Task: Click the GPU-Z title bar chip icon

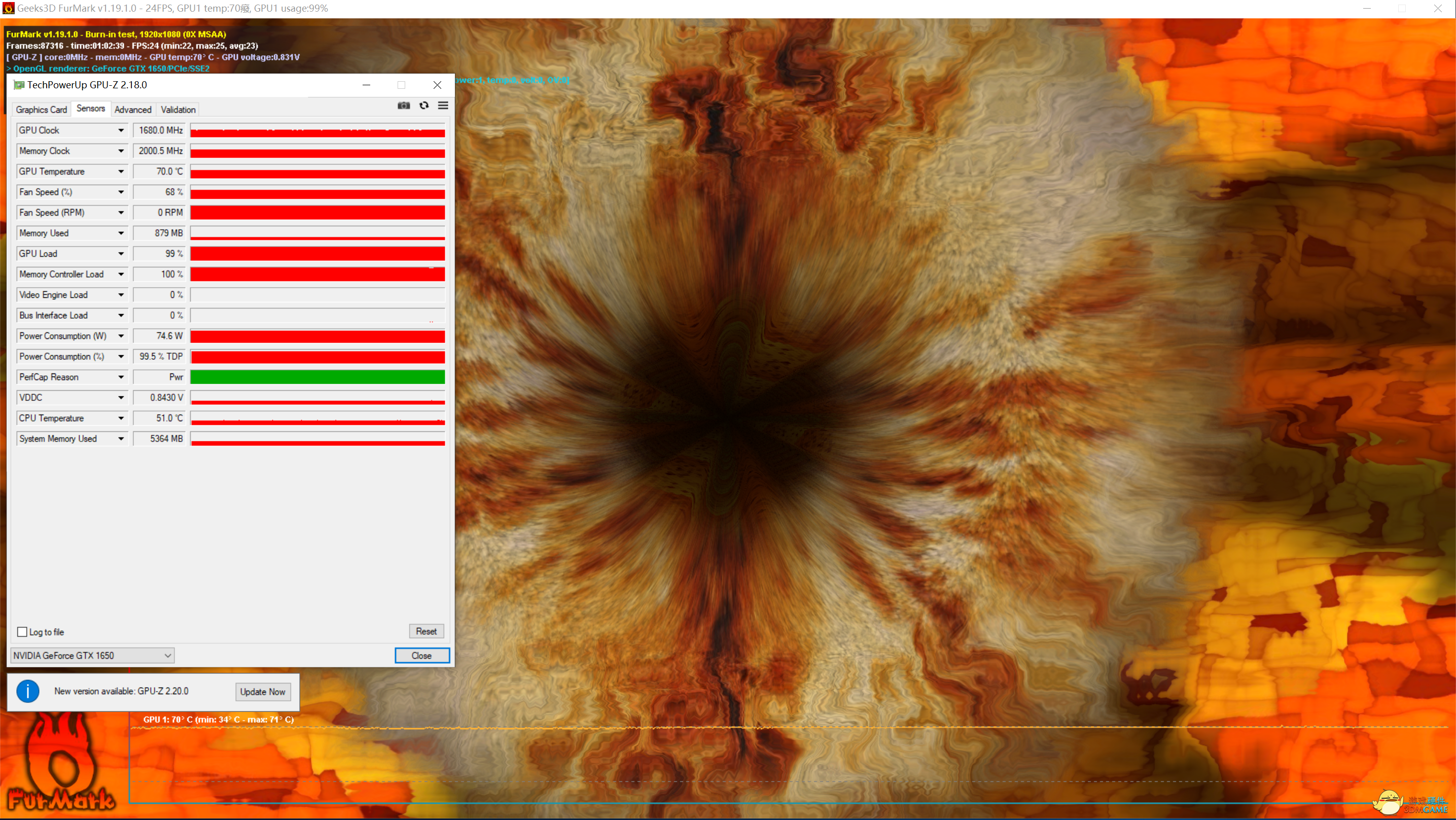Action: [x=19, y=85]
